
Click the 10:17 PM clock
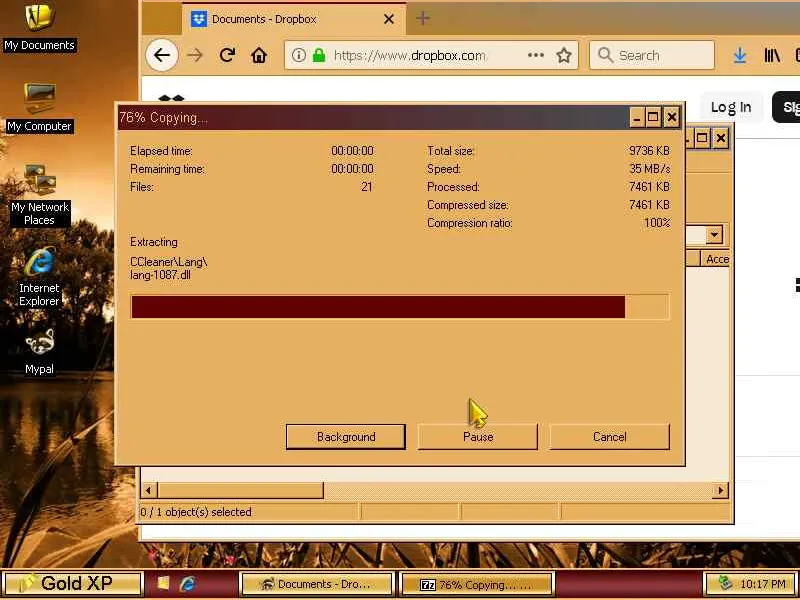click(763, 584)
